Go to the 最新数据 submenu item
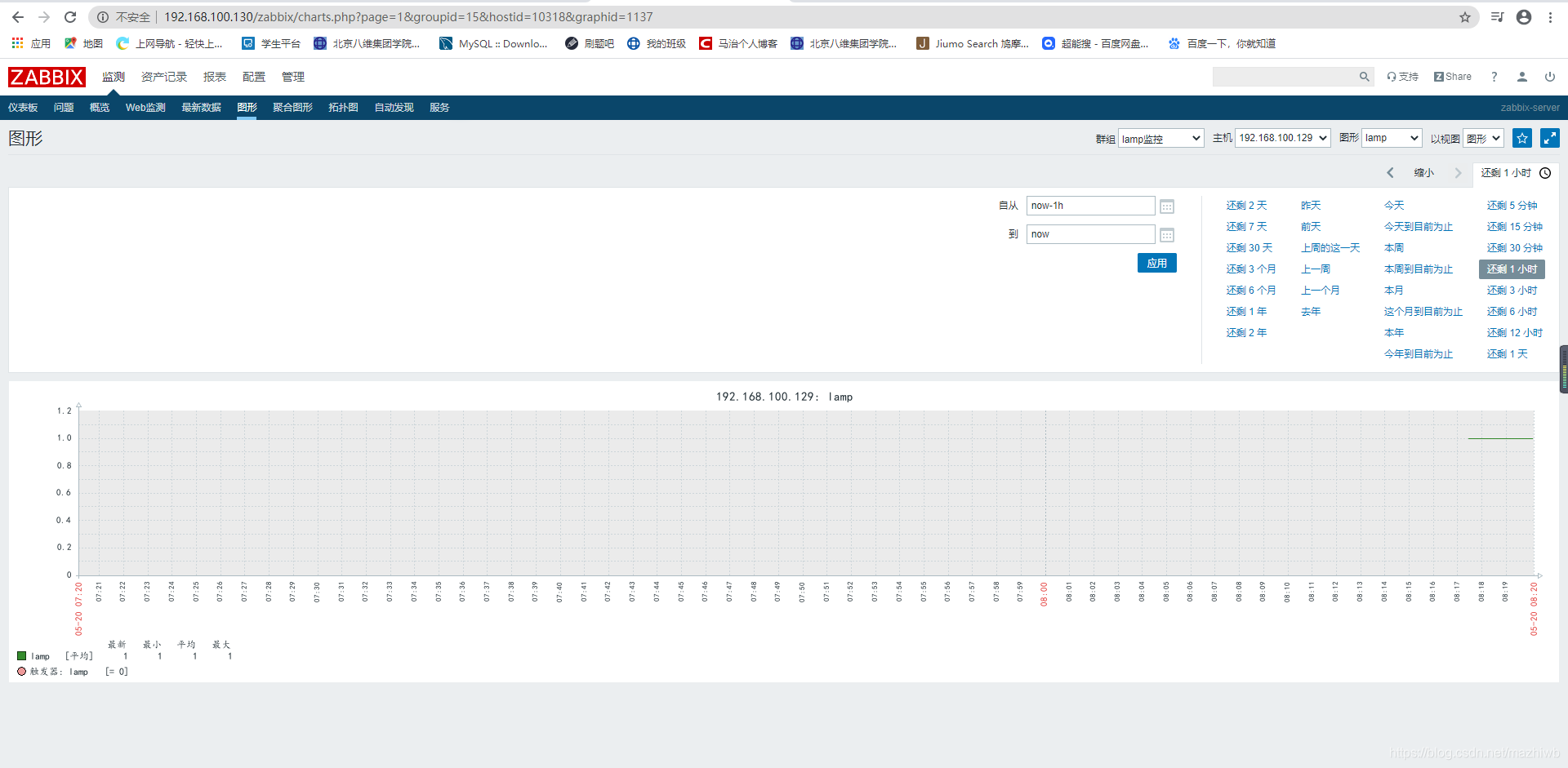Screen dimensions: 1568x768 [x=201, y=108]
